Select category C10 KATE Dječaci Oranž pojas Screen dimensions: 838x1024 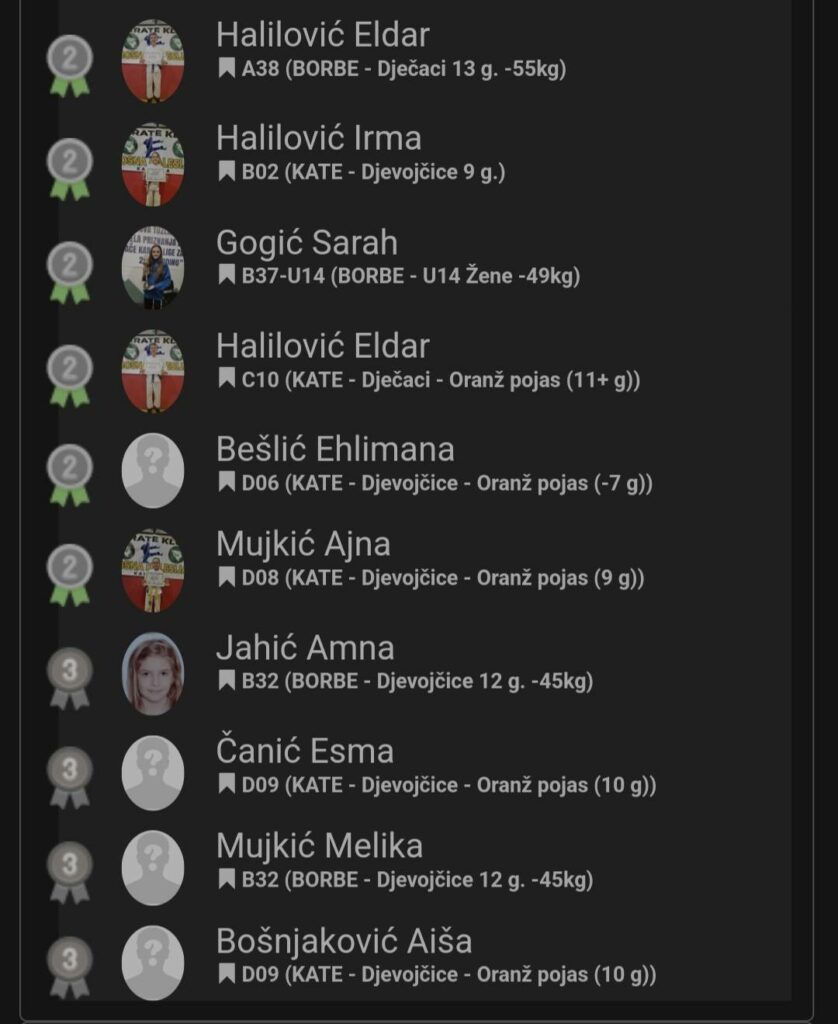[441, 379]
